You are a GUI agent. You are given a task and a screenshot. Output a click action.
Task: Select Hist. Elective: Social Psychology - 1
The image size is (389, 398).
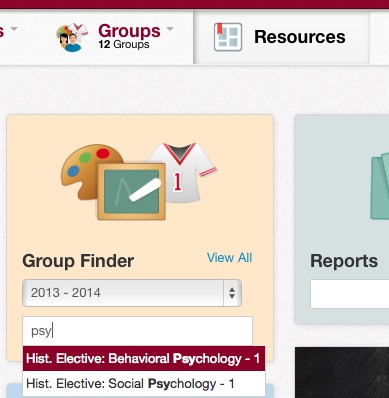[x=144, y=384]
